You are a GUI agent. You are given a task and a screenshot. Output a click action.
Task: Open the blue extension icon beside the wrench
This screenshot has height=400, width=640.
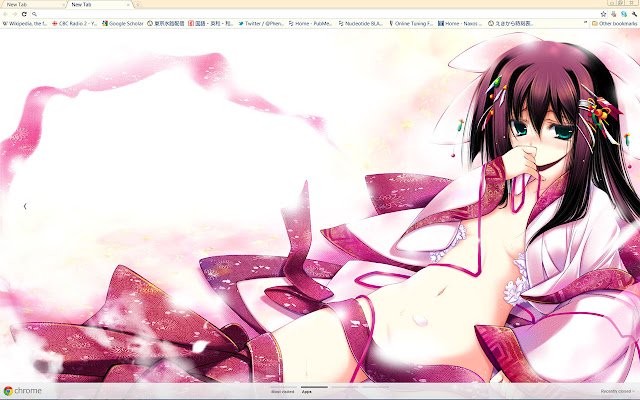(x=624, y=14)
